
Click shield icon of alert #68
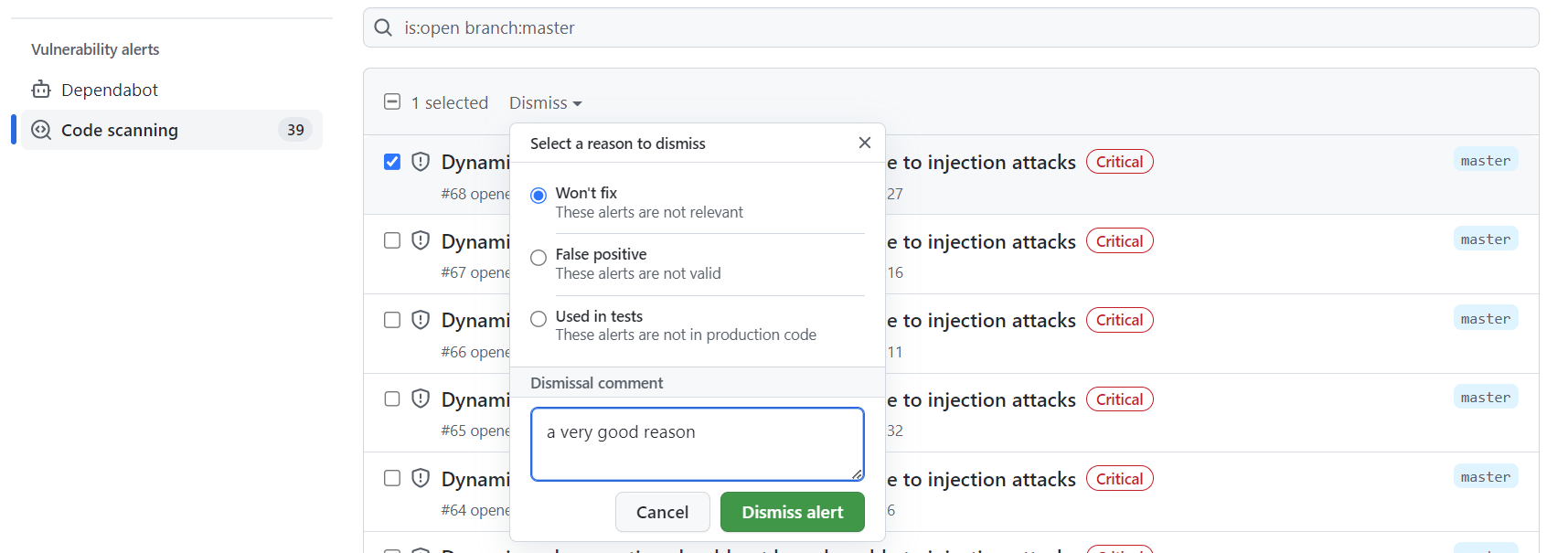421,162
